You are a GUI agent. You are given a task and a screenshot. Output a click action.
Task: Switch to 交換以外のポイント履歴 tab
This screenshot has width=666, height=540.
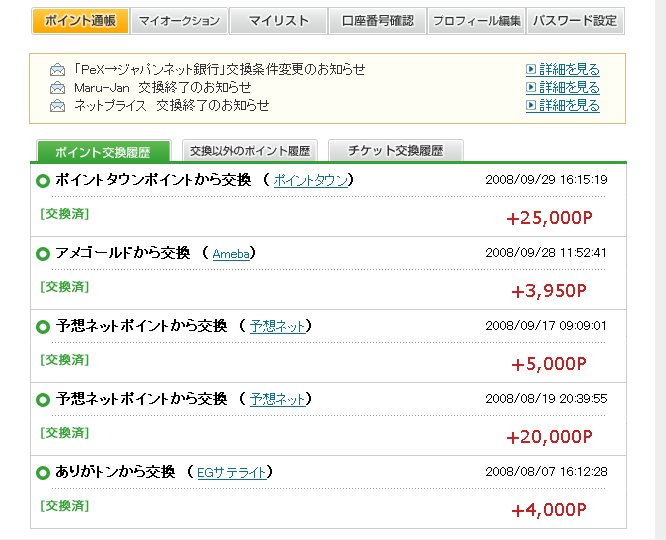click(x=249, y=152)
